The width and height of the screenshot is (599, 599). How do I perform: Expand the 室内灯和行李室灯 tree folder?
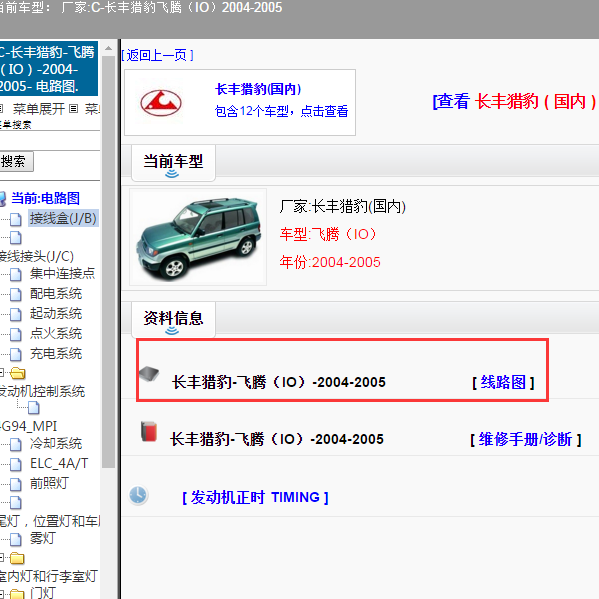2,557
